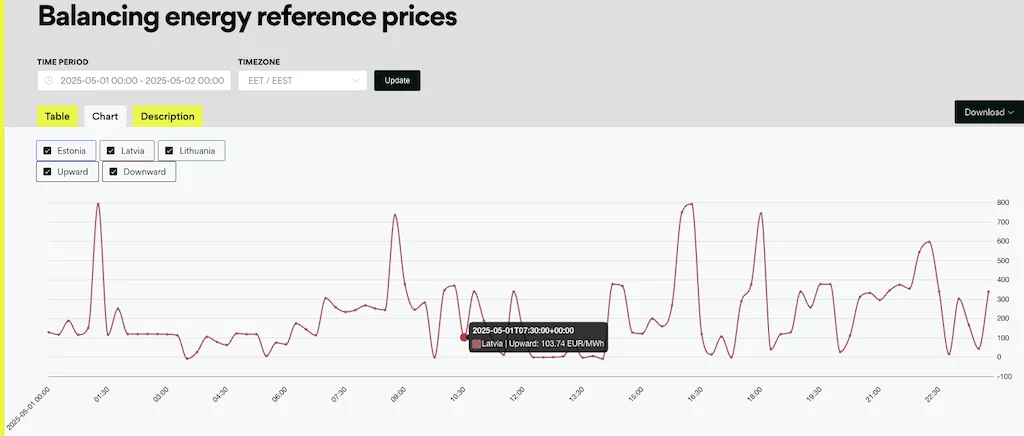
Task: Uncheck the Latvia checkbox
Action: (x=111, y=151)
